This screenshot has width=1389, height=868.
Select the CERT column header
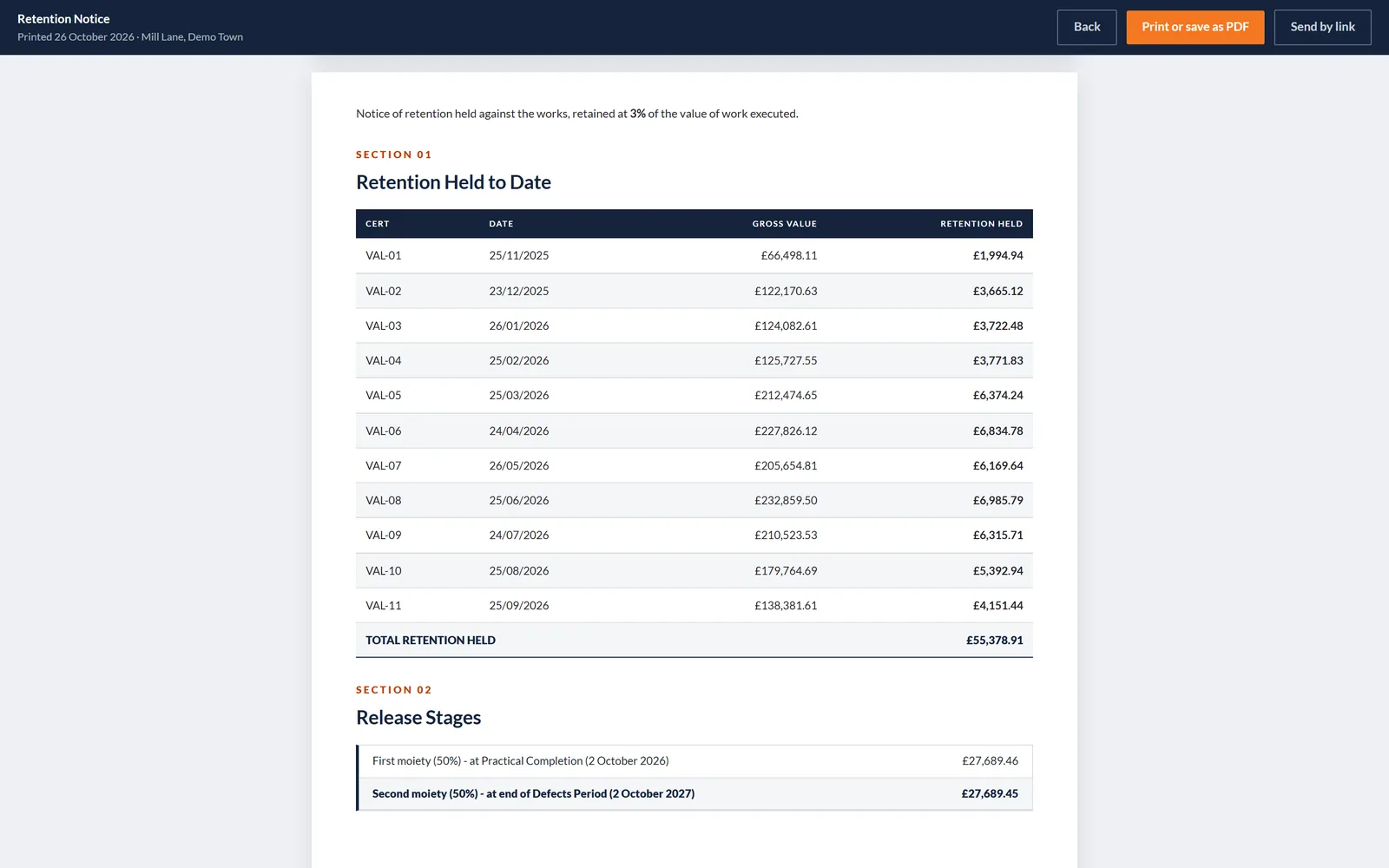click(378, 224)
